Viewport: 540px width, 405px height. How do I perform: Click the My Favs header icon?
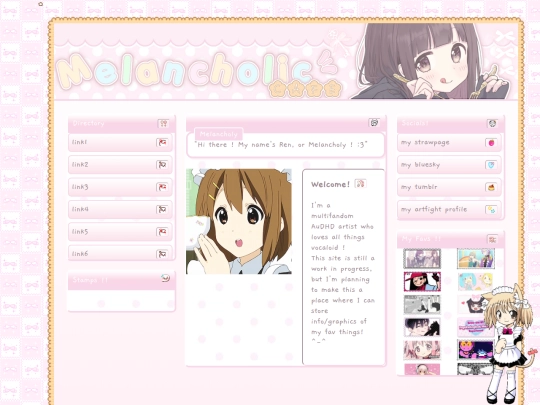pos(492,239)
